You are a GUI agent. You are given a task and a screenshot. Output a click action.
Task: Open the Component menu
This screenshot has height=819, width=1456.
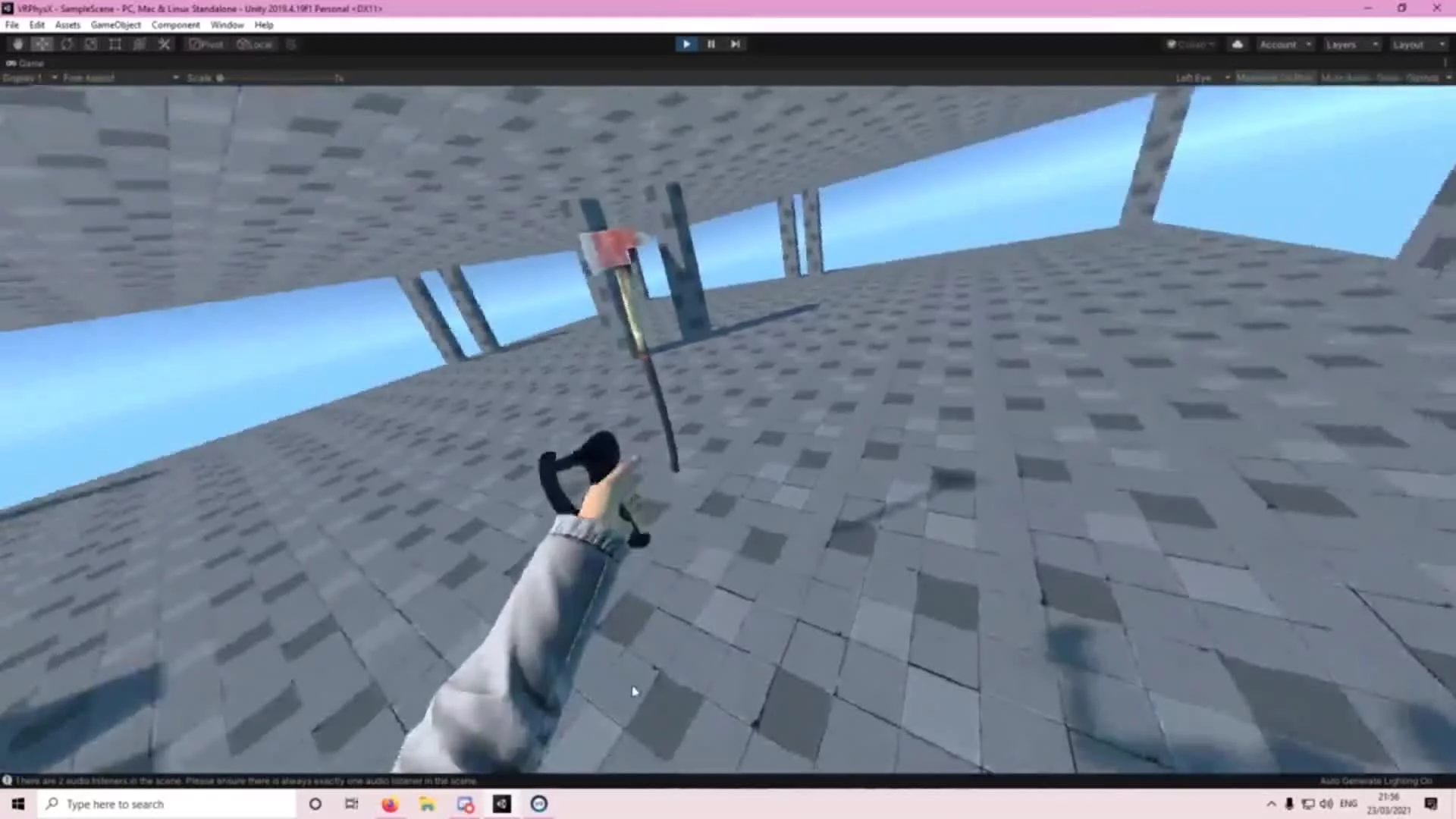tap(175, 25)
